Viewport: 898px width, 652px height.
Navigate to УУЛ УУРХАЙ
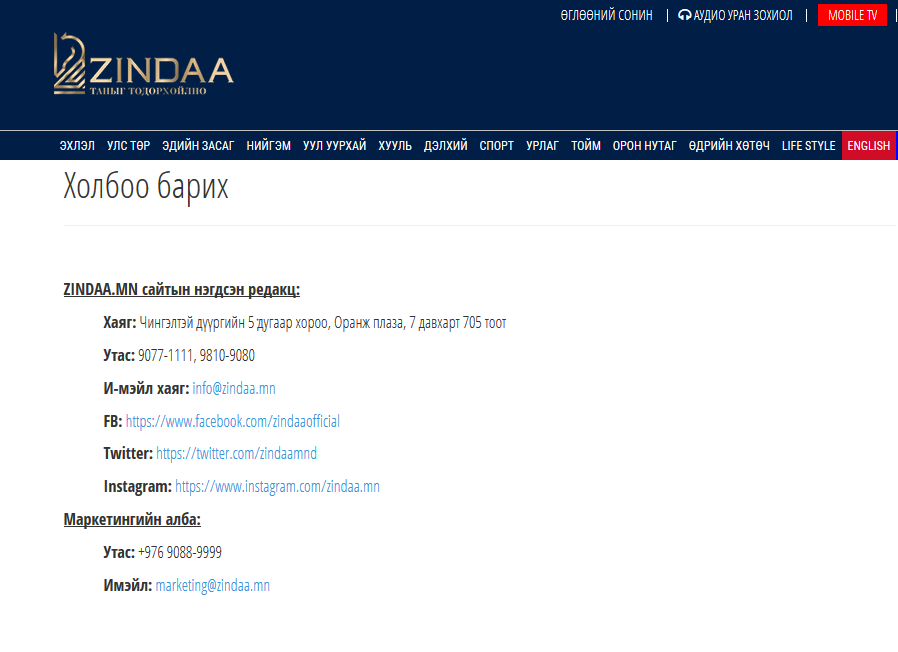334,146
